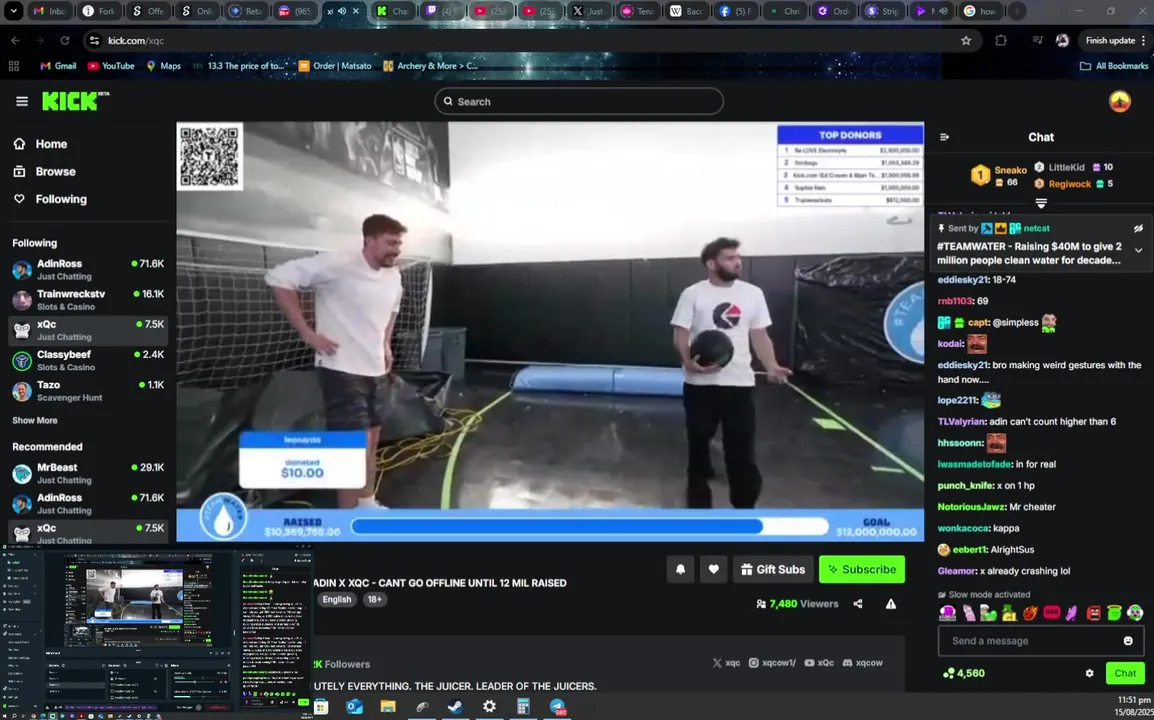Open chat settings gear
This screenshot has height=720, width=1154.
tap(1089, 673)
